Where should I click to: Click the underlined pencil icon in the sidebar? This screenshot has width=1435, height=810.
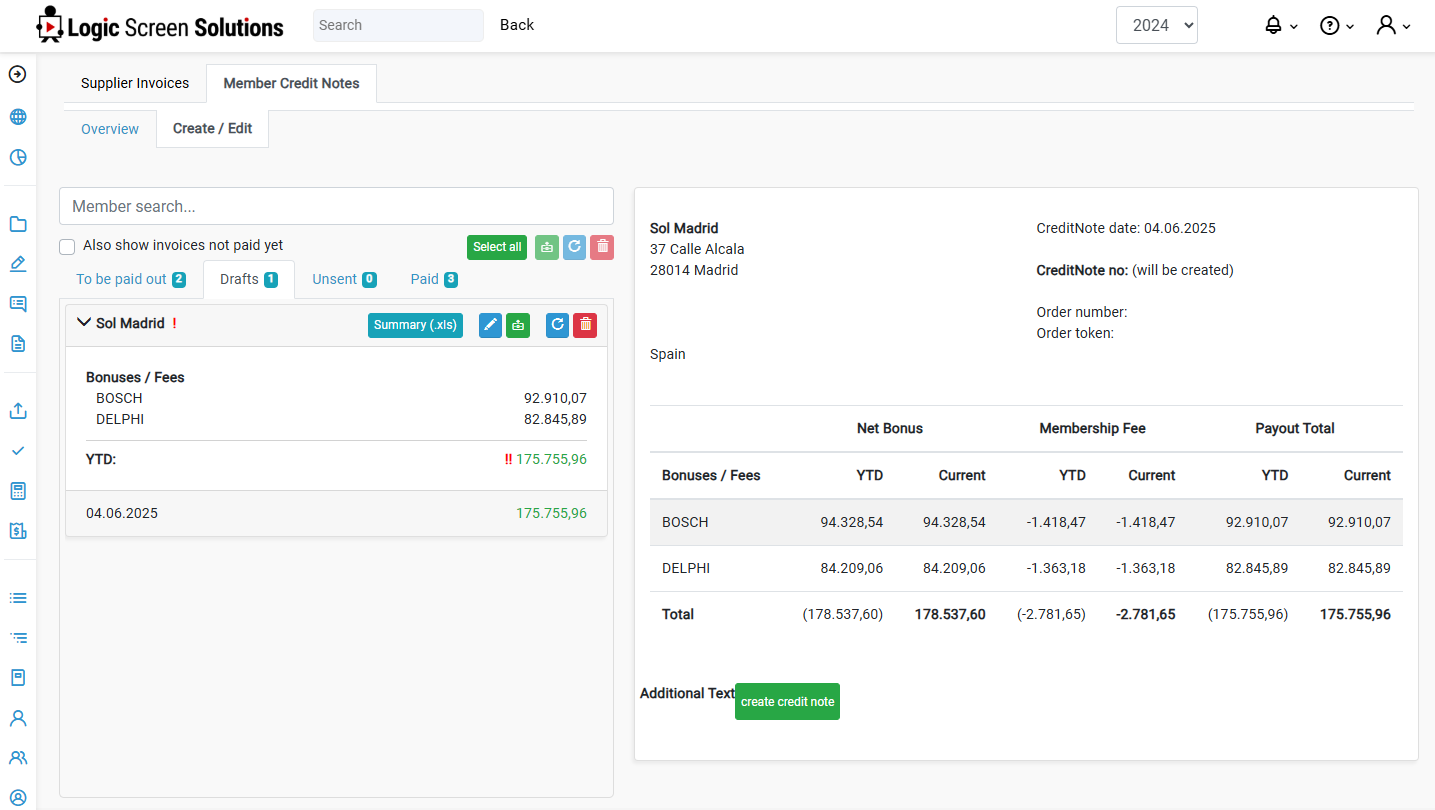pos(17,264)
